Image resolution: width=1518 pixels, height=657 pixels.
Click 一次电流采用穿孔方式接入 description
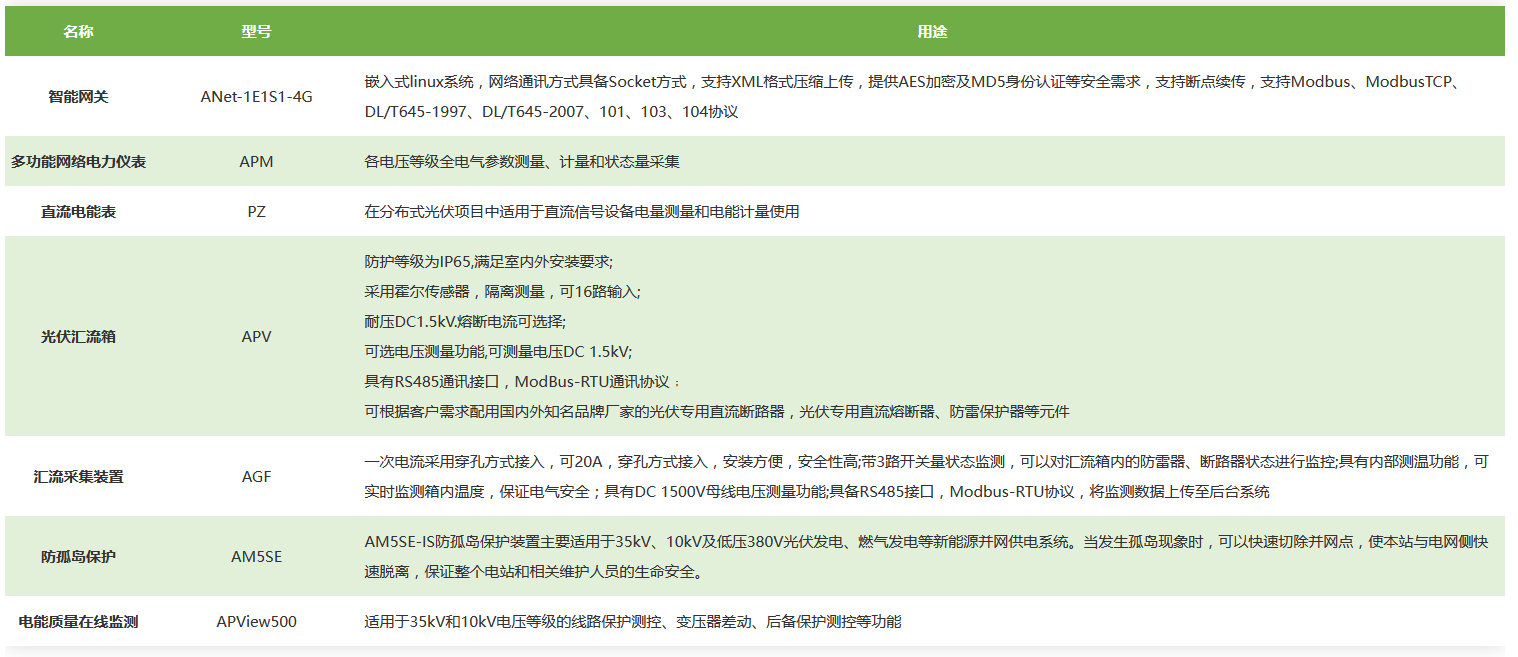pyautogui.click(x=927, y=477)
